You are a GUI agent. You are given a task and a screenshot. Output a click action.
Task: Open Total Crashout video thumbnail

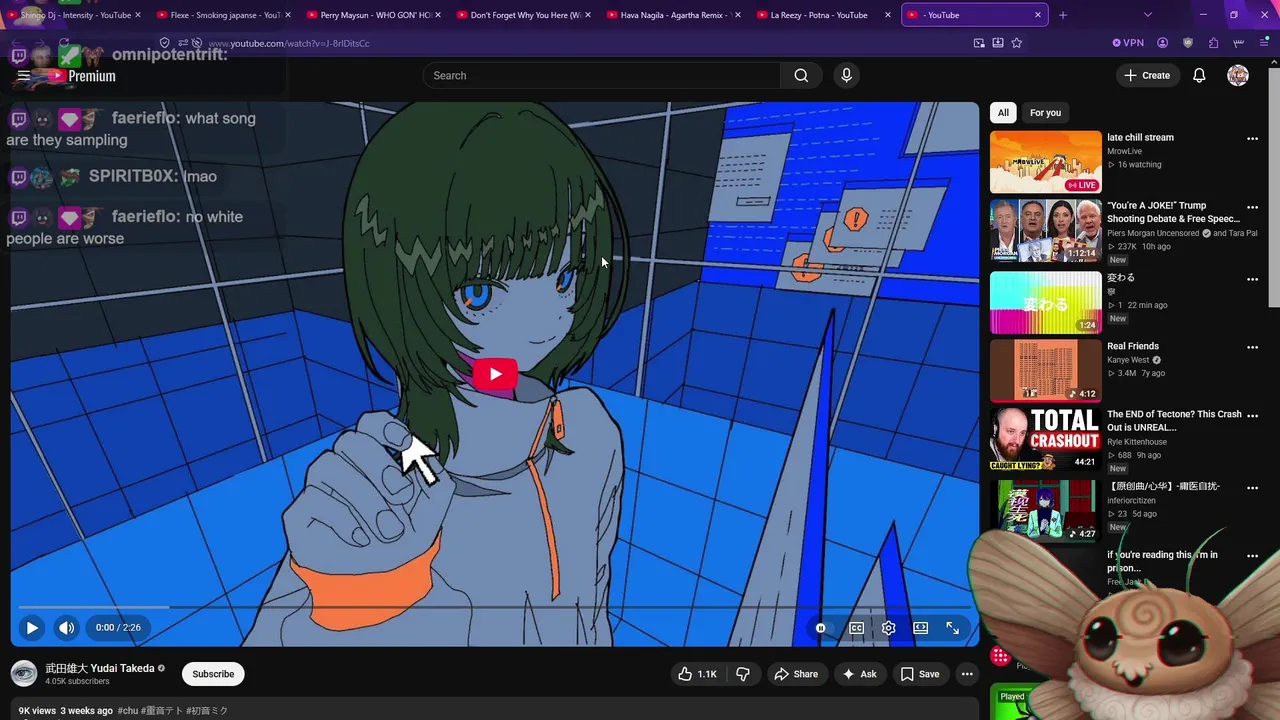(1045, 439)
